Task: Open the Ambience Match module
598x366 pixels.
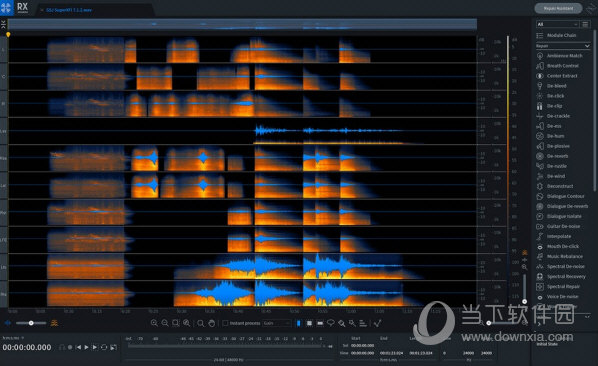Action: point(559,56)
